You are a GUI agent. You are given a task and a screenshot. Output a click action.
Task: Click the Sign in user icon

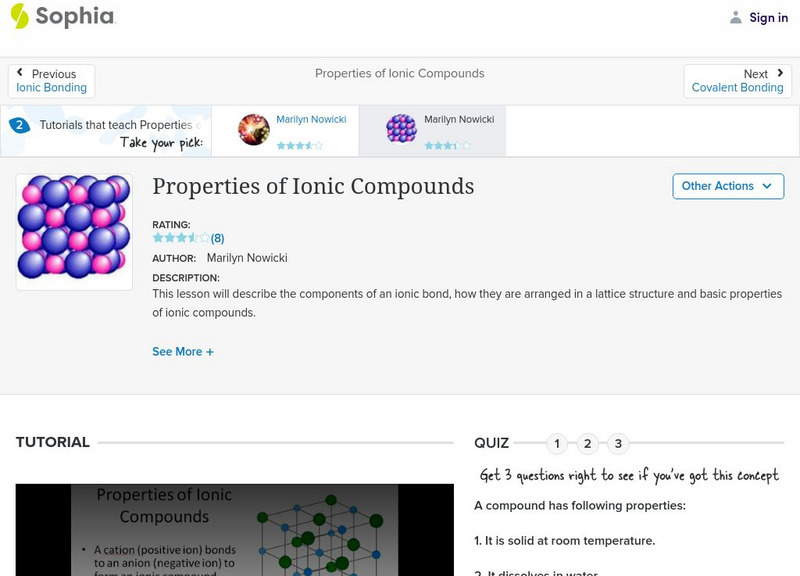(x=736, y=17)
